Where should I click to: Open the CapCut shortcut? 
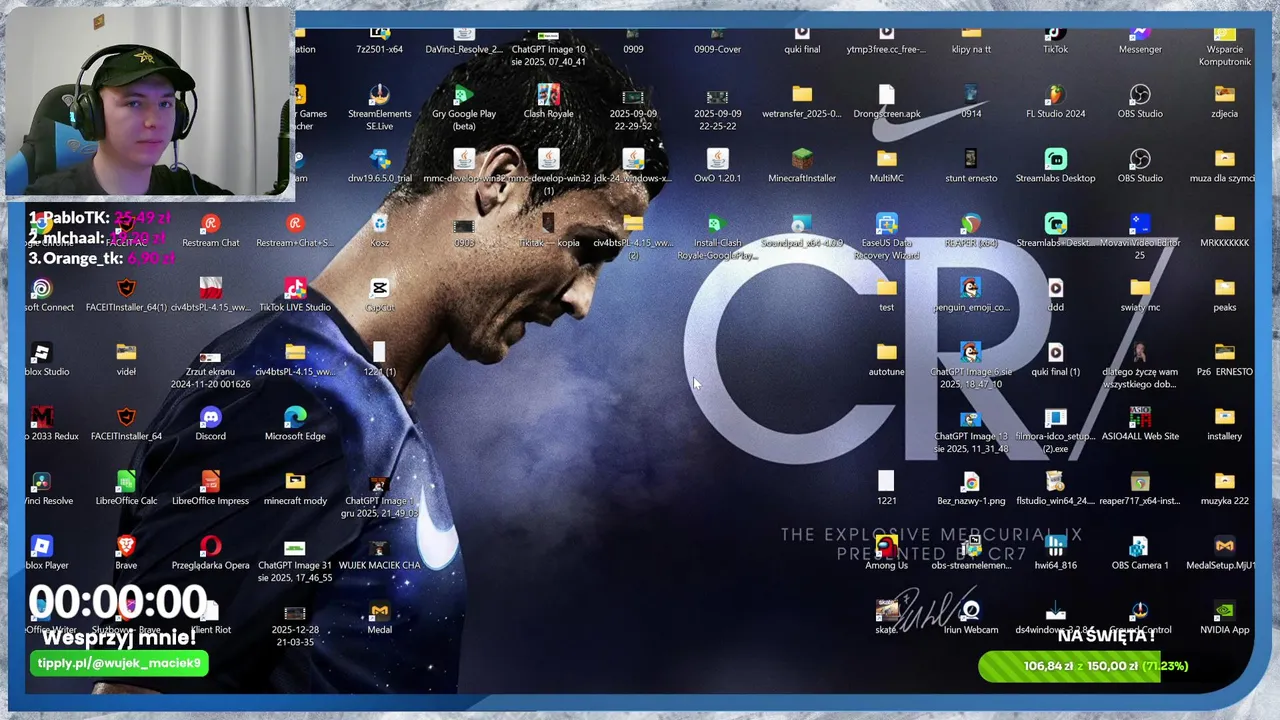(379, 294)
